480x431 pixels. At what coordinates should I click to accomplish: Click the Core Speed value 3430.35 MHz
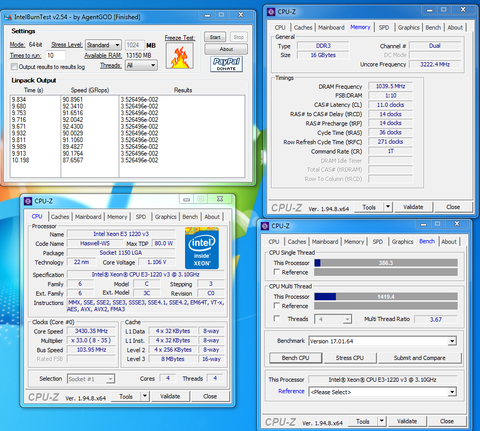point(91,331)
